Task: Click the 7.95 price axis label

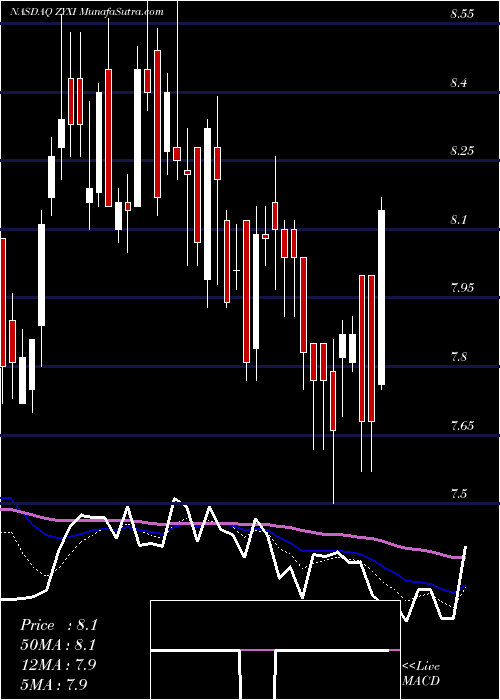Action: point(462,288)
